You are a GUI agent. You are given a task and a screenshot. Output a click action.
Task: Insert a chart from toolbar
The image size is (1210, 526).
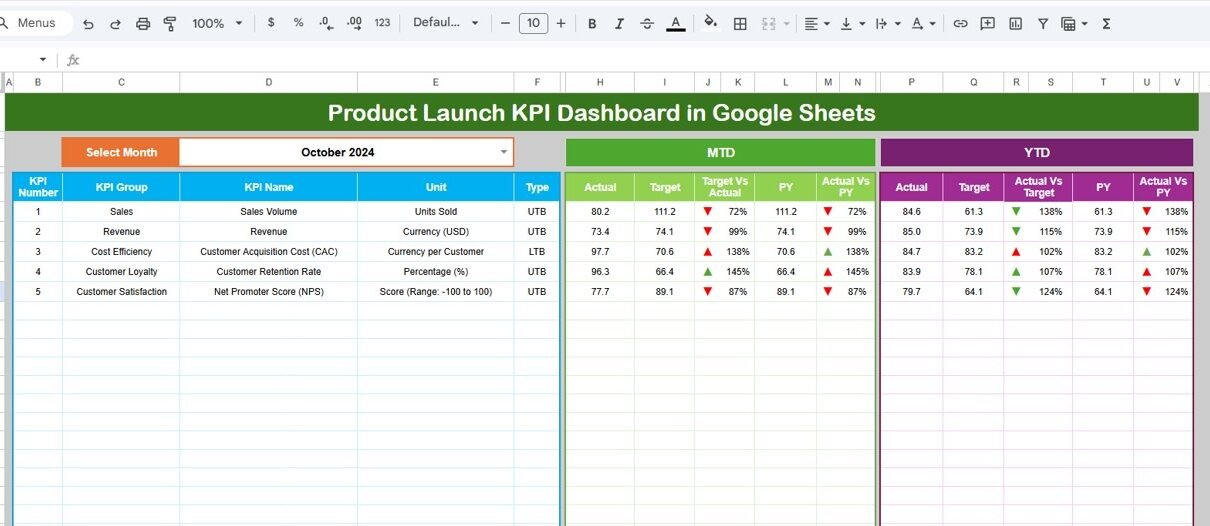(x=1016, y=23)
